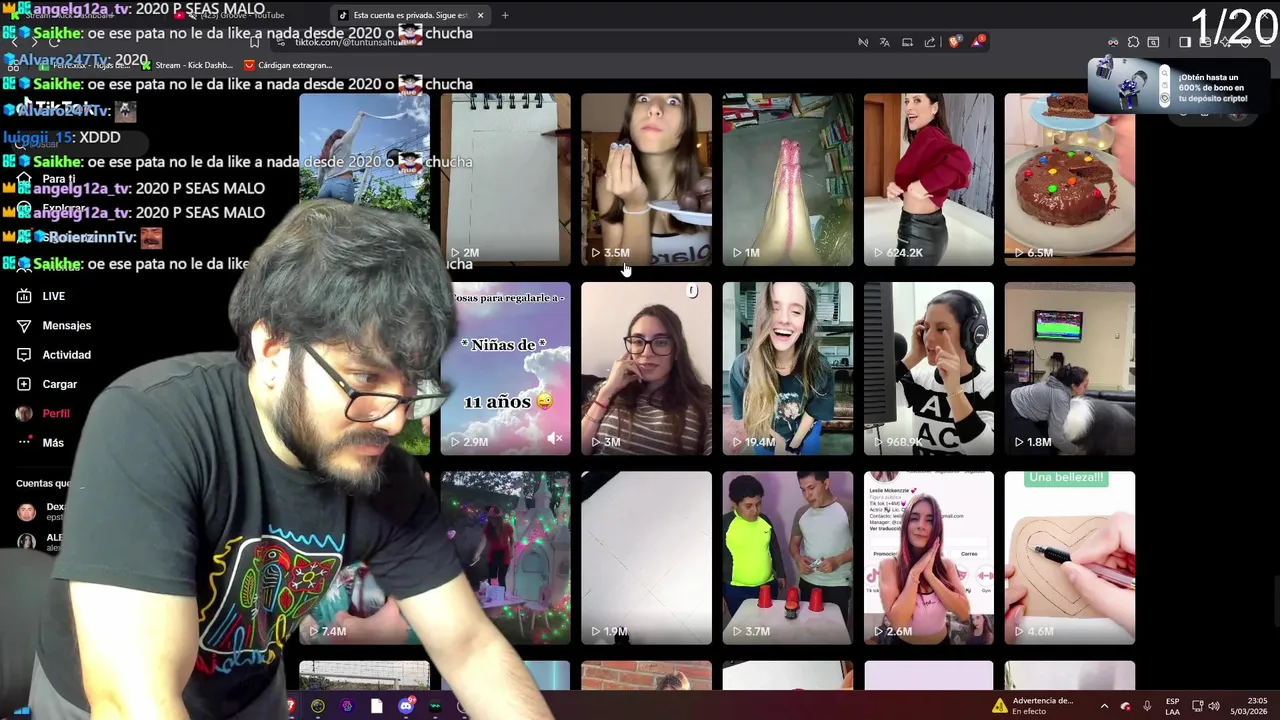This screenshot has height=720, width=1280.
Task: Open the 1M views pink hands video
Action: [788, 179]
